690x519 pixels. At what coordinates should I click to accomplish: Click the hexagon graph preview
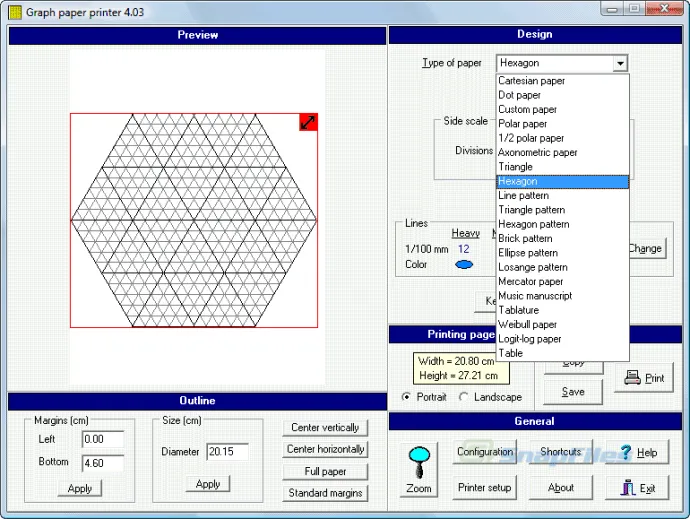(x=194, y=220)
